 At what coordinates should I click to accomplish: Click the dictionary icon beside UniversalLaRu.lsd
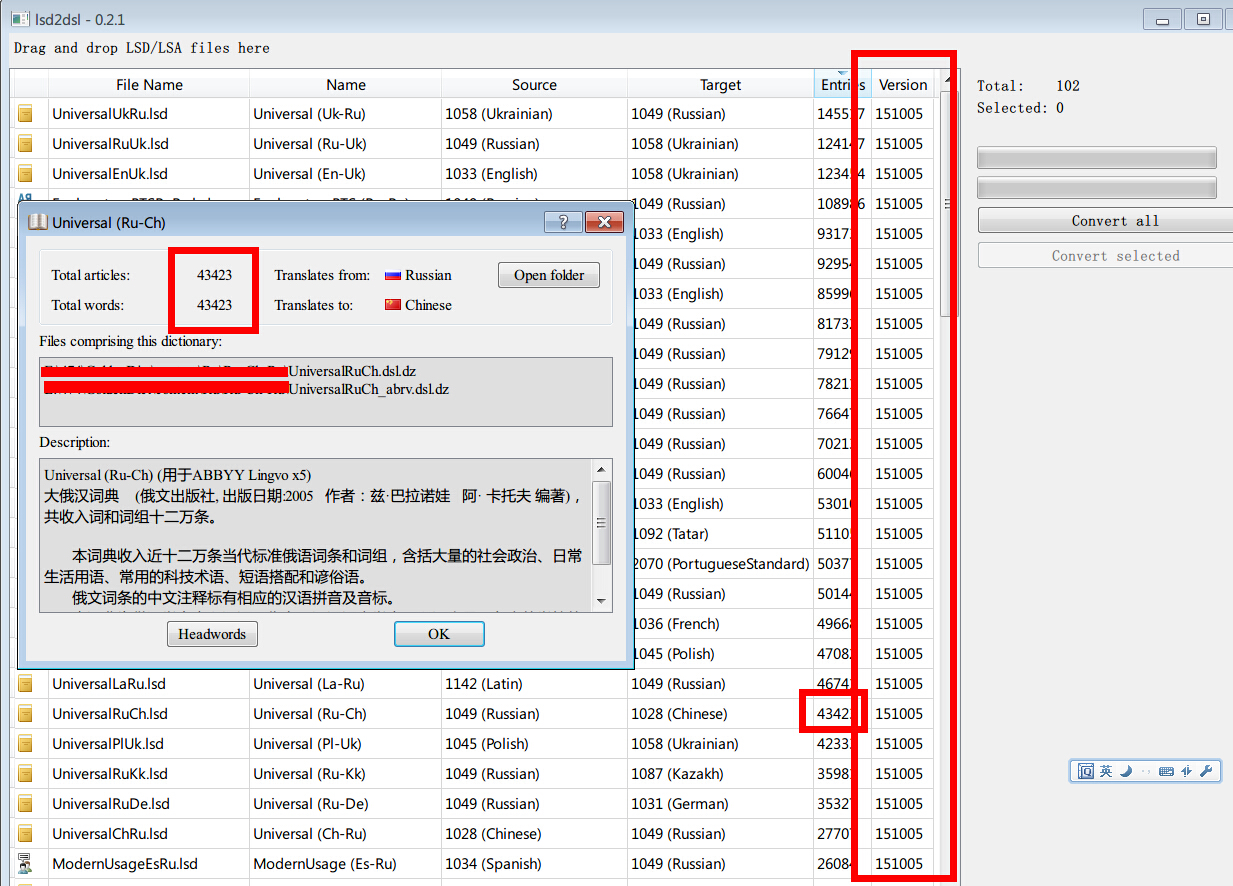[x=25, y=684]
